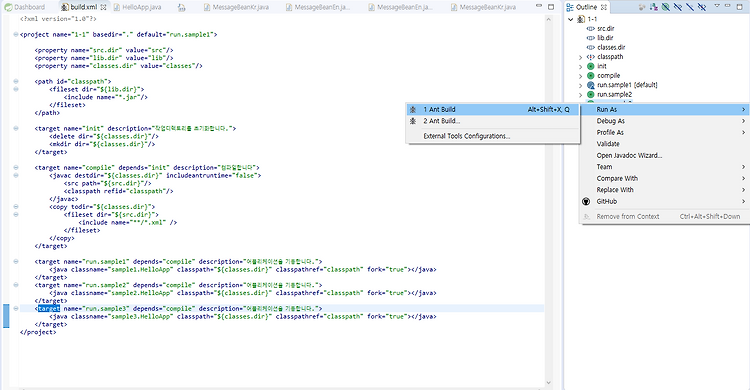The image size is (750, 390).
Task: Collapse the compile target fold marker
Action: click(x=16, y=167)
